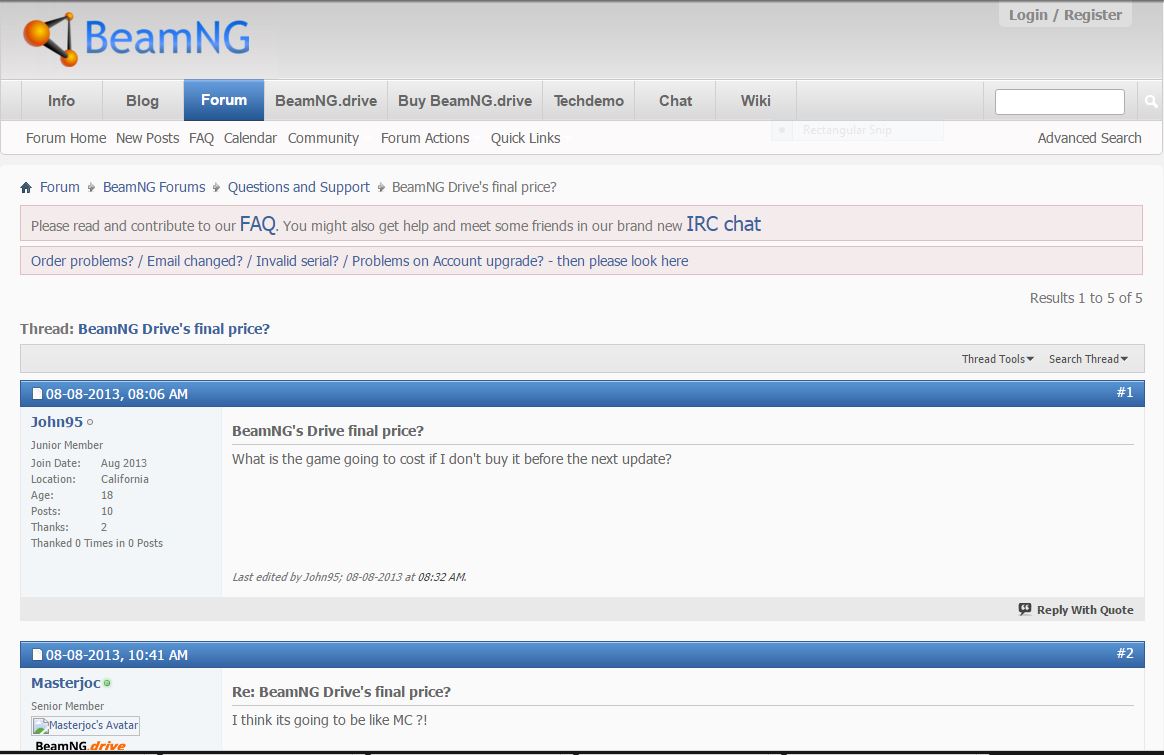
Task: Click the Order problems notice link
Action: click(x=359, y=261)
